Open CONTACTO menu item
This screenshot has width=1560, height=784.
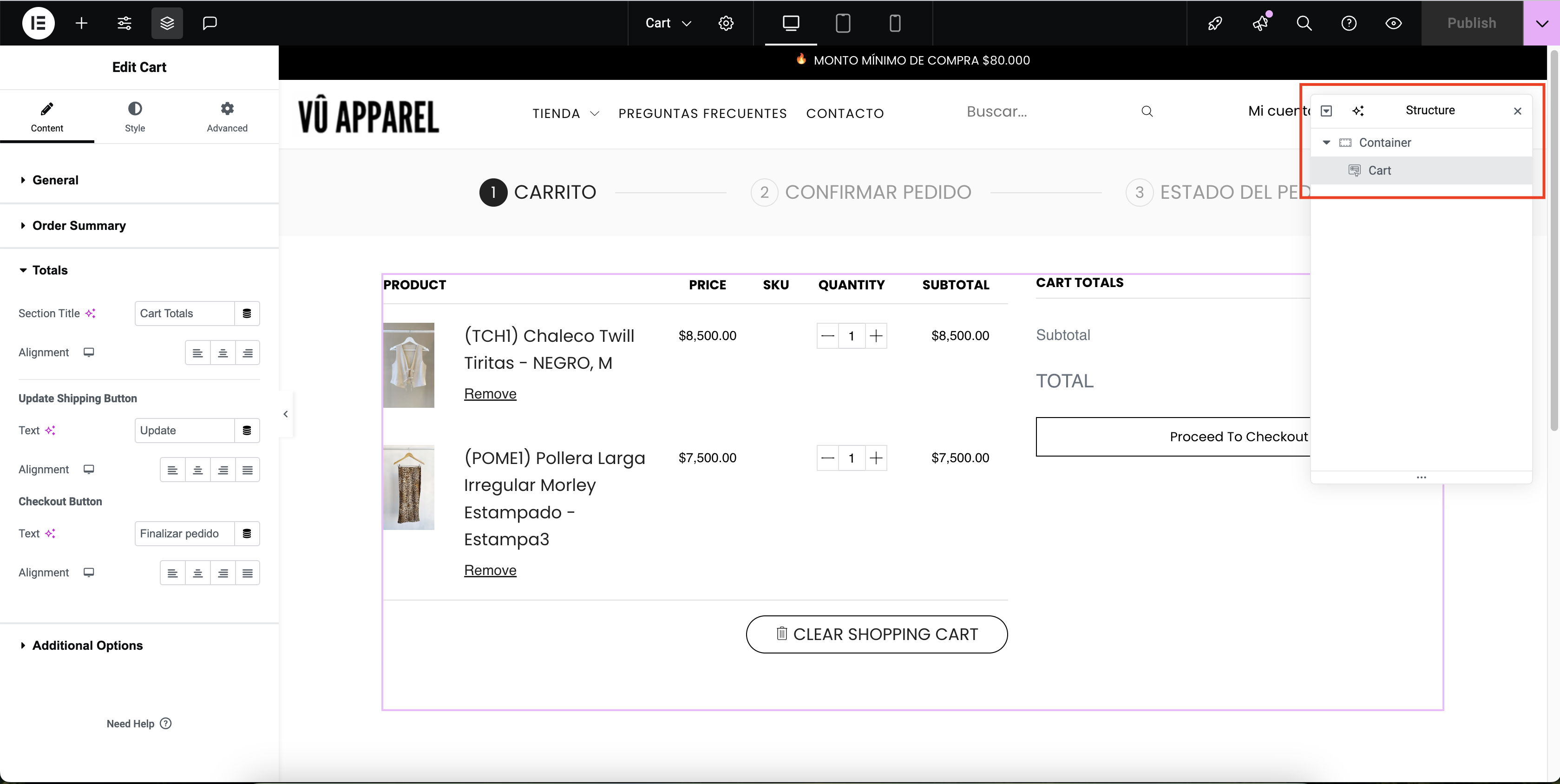point(845,113)
